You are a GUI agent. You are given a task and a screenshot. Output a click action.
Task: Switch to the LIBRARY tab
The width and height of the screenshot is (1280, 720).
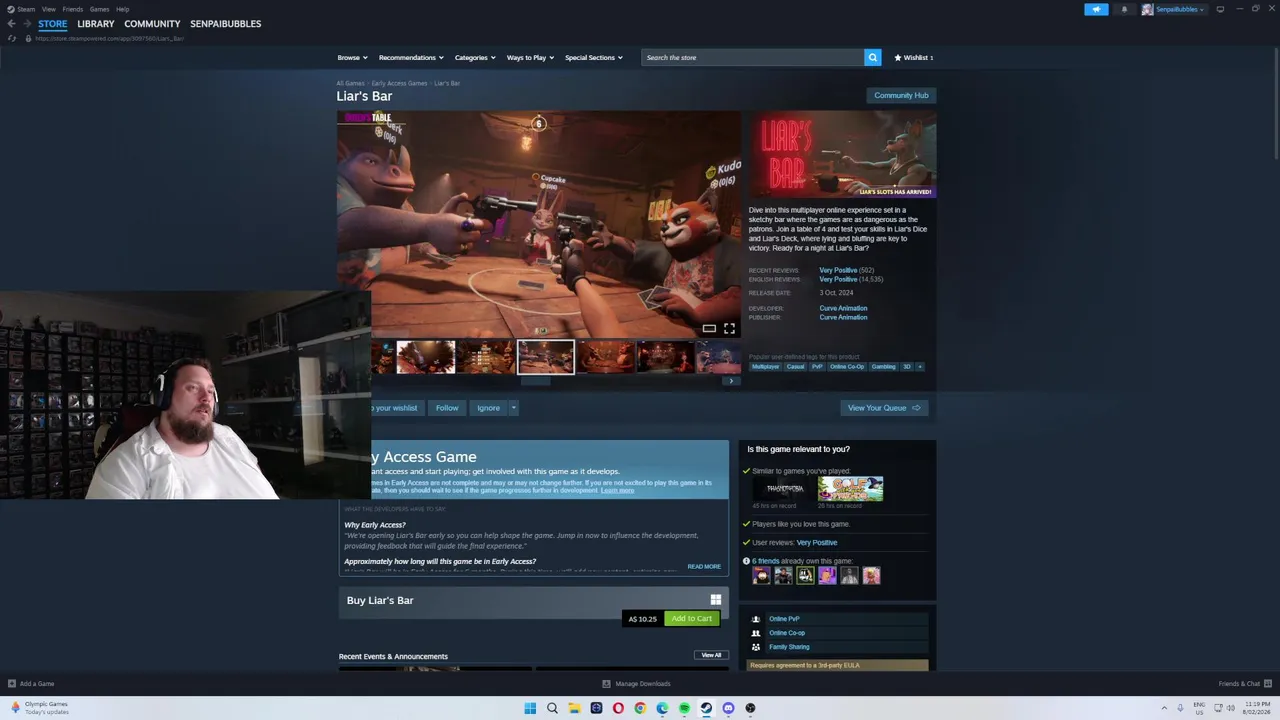pos(96,24)
